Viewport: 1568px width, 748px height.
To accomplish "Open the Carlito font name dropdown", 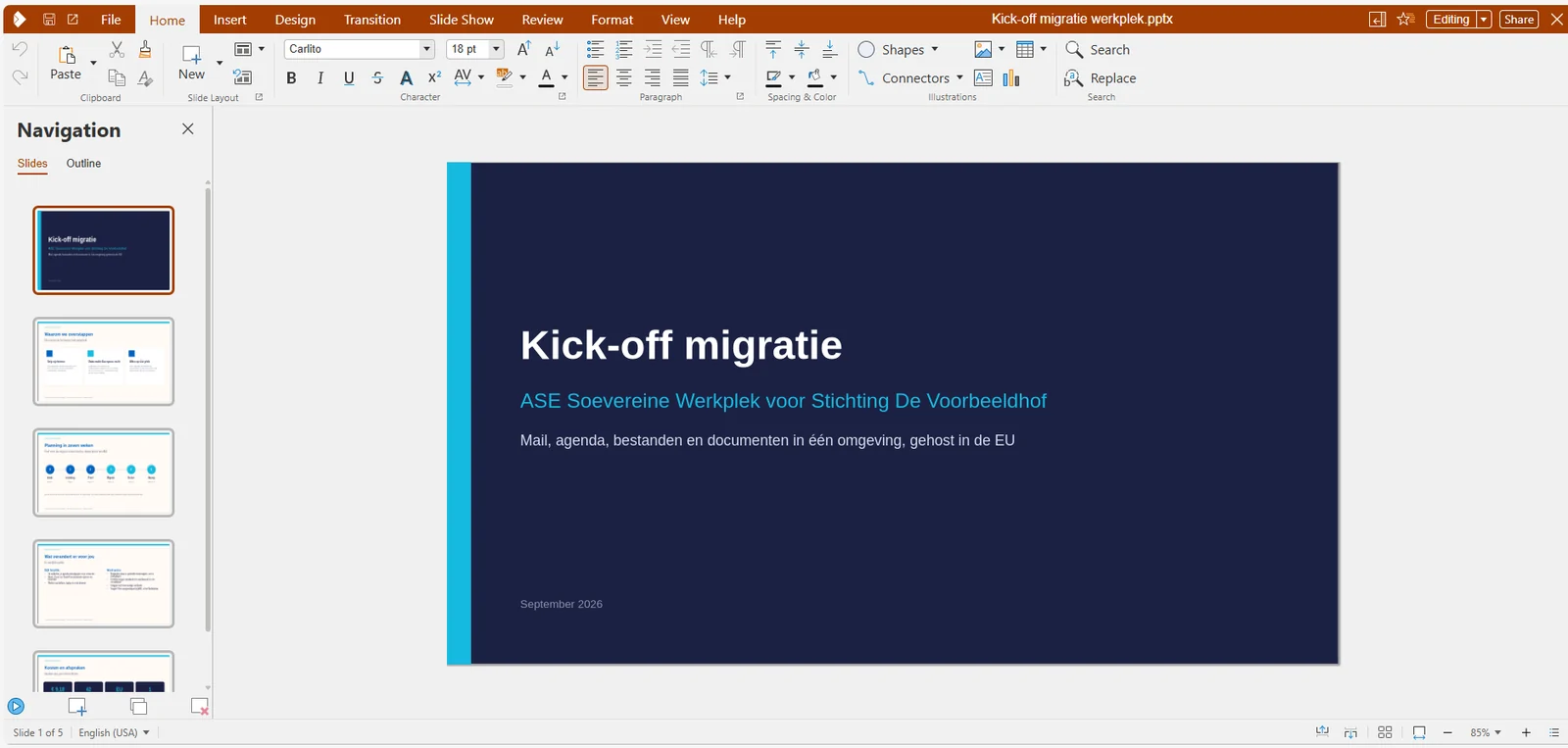I will (426, 49).
